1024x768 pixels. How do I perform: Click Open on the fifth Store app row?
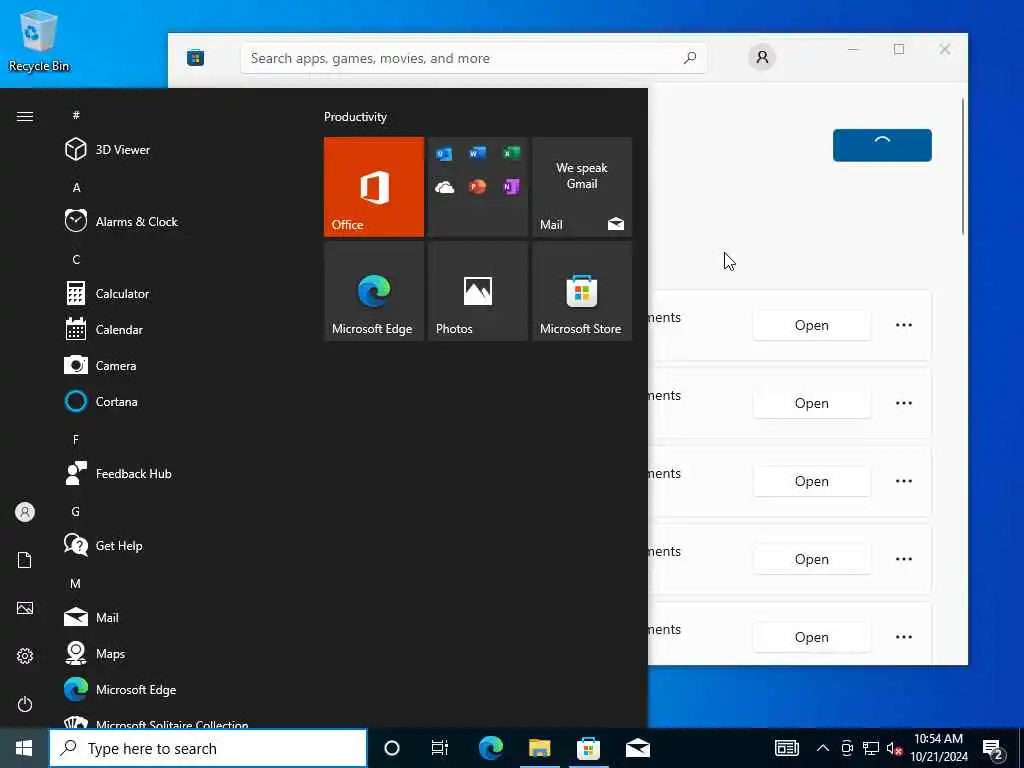coord(812,637)
